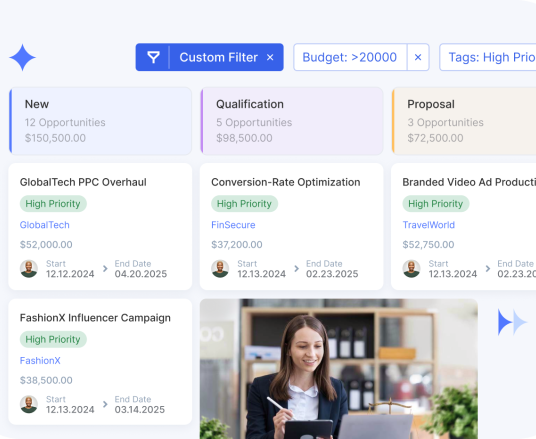
Task: Click owner avatar on GlobalTech PPC card
Action: pyautogui.click(x=29, y=269)
